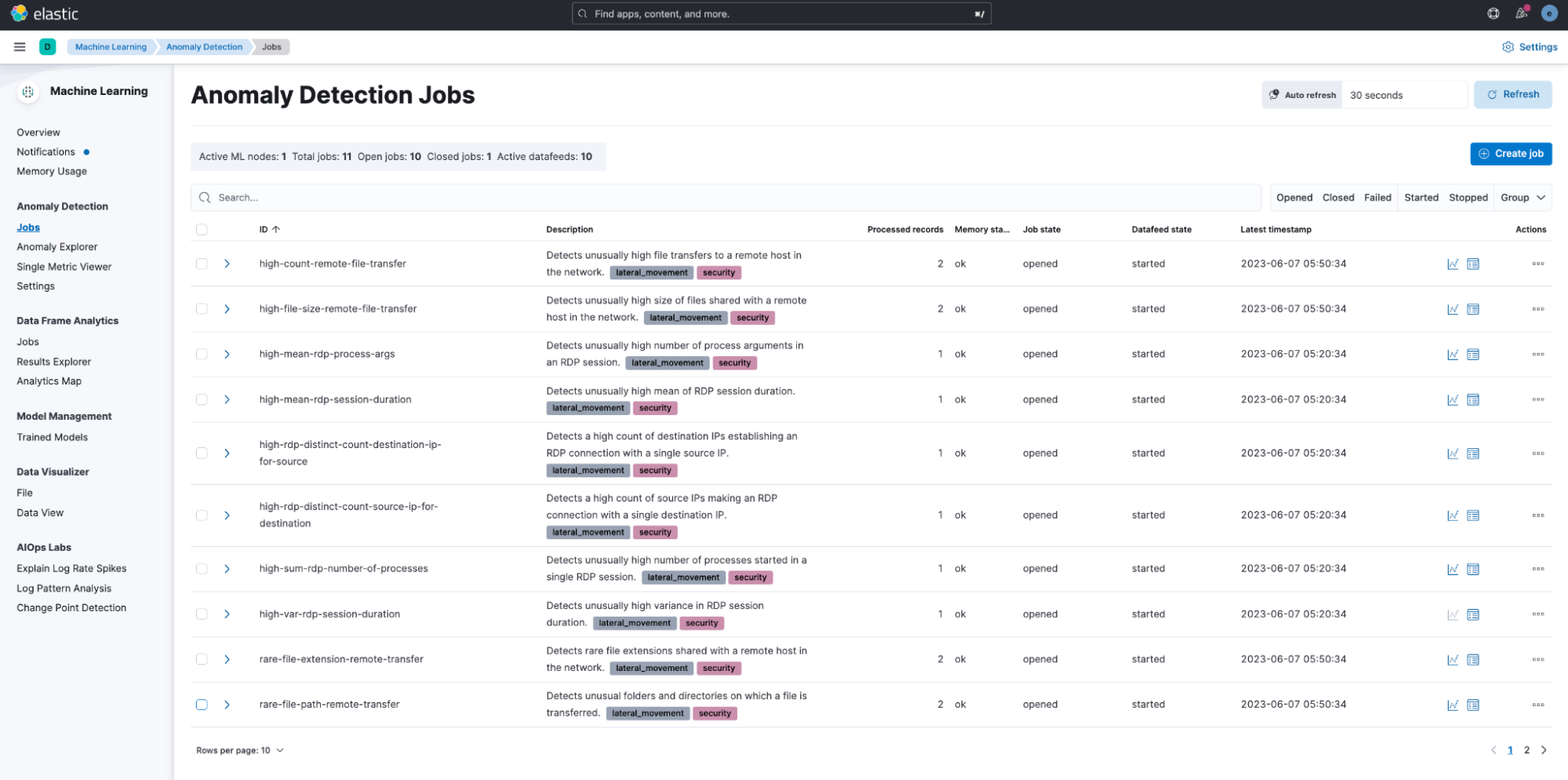Screen dimensions: 1568x780
Task: Check the high-sum-rdp-number-of-processes row
Action: [x=202, y=569]
